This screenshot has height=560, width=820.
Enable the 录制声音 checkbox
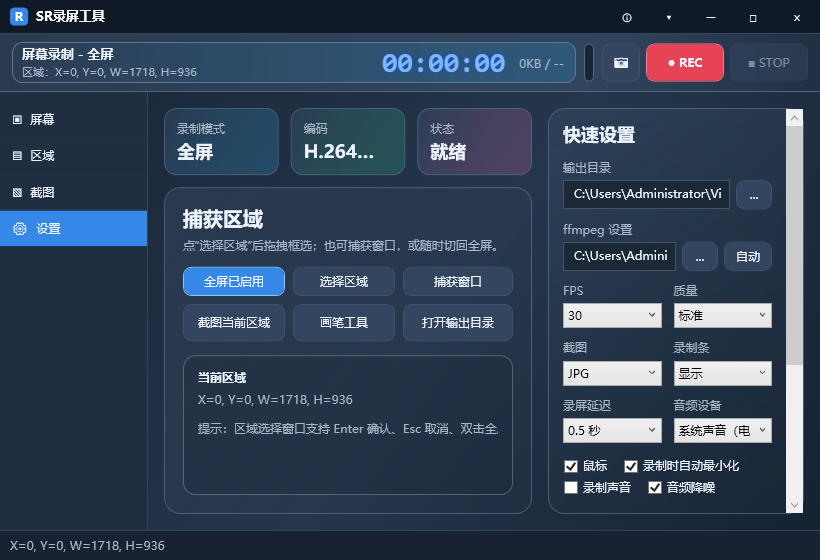pyautogui.click(x=571, y=488)
